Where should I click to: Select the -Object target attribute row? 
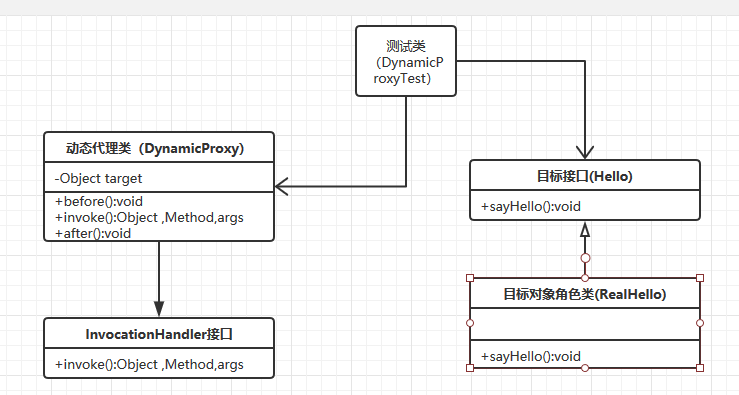[x=159, y=178]
